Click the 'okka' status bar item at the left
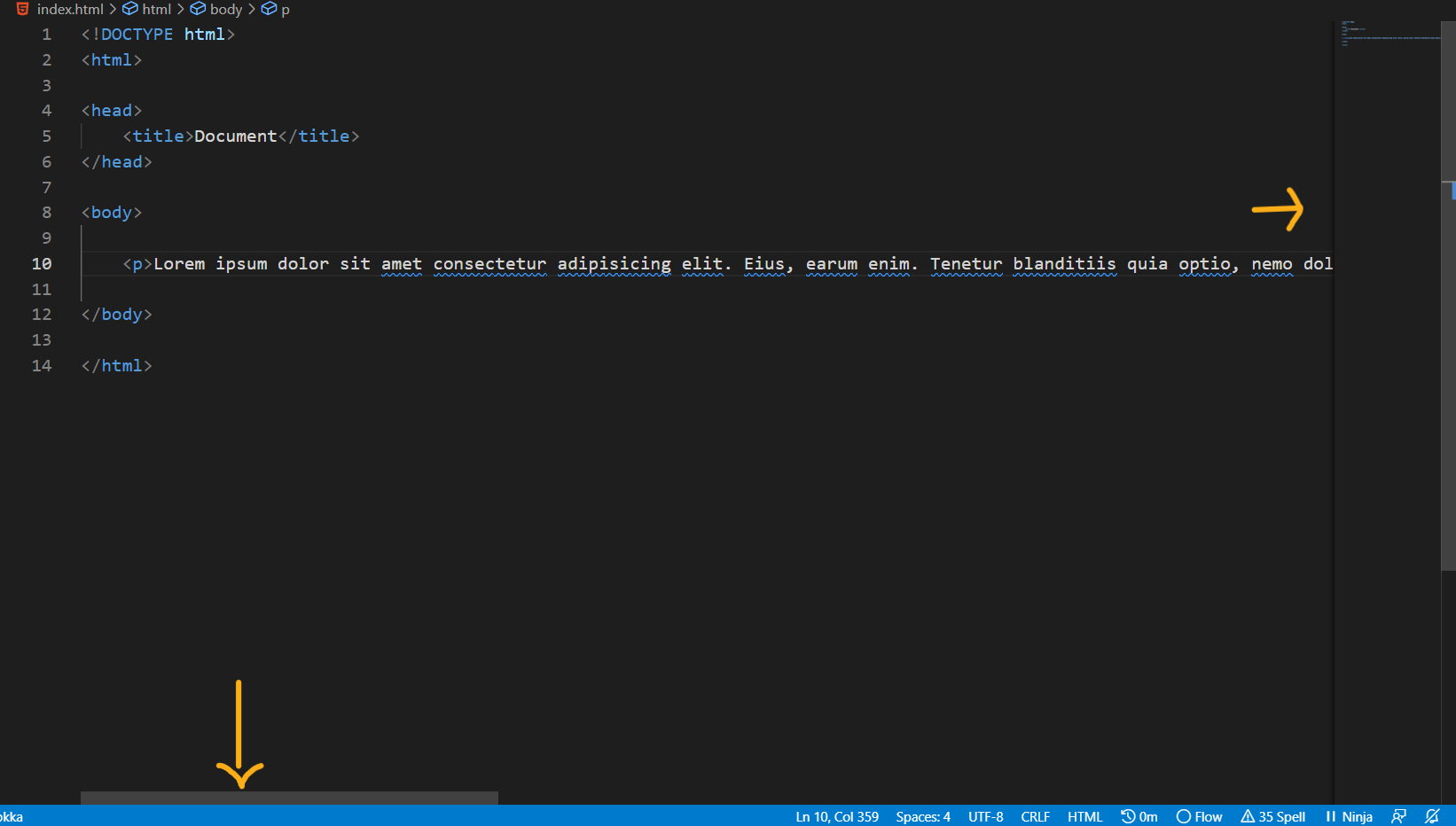Screen dimensions: 1456x826 [x=12, y=816]
